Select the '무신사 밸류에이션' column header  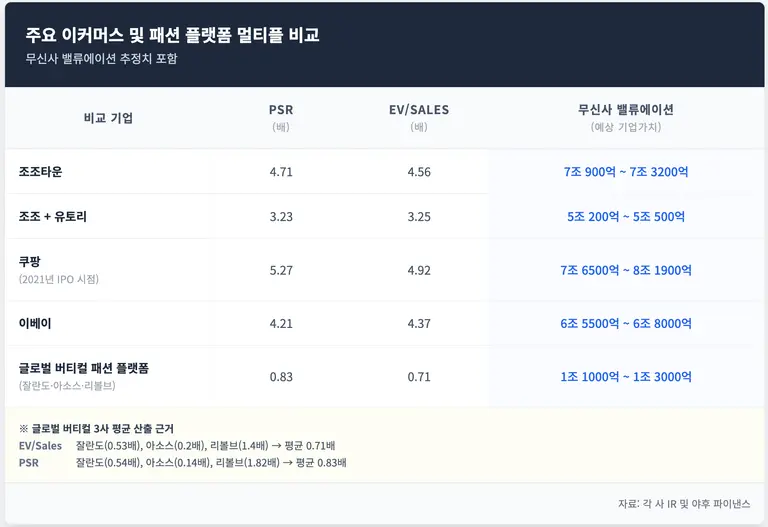pos(626,110)
